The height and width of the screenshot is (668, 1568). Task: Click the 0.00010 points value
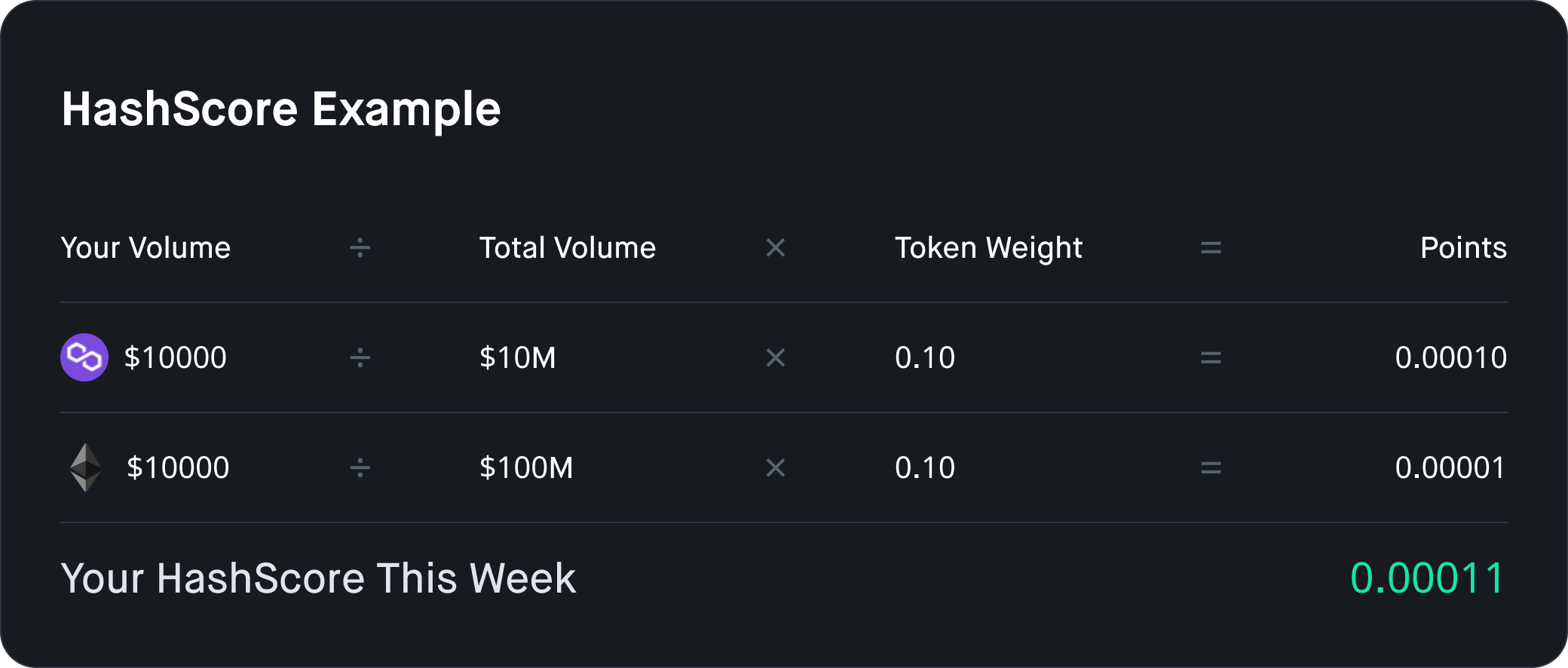coord(1451,357)
